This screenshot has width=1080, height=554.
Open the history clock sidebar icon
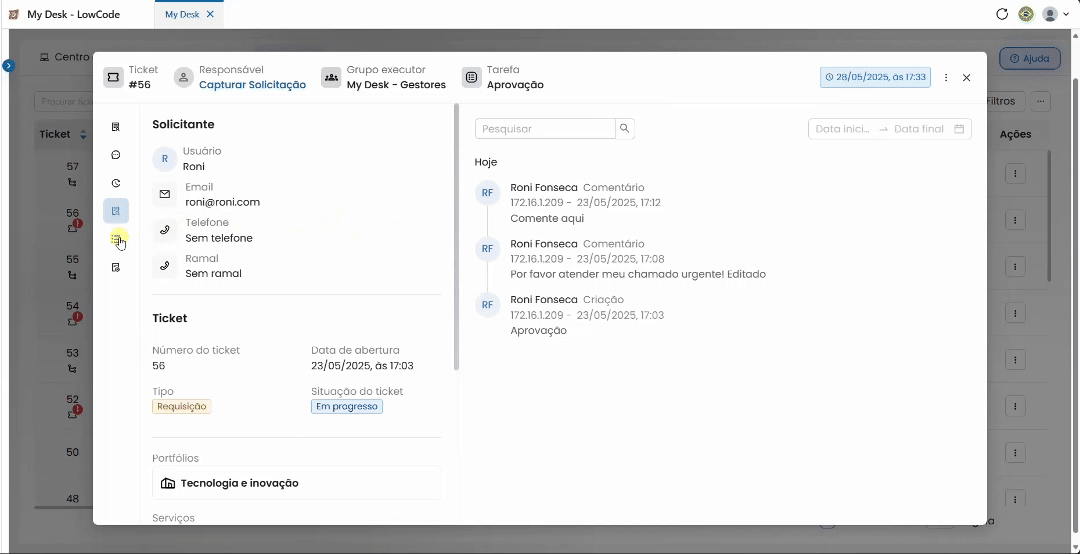point(116,183)
